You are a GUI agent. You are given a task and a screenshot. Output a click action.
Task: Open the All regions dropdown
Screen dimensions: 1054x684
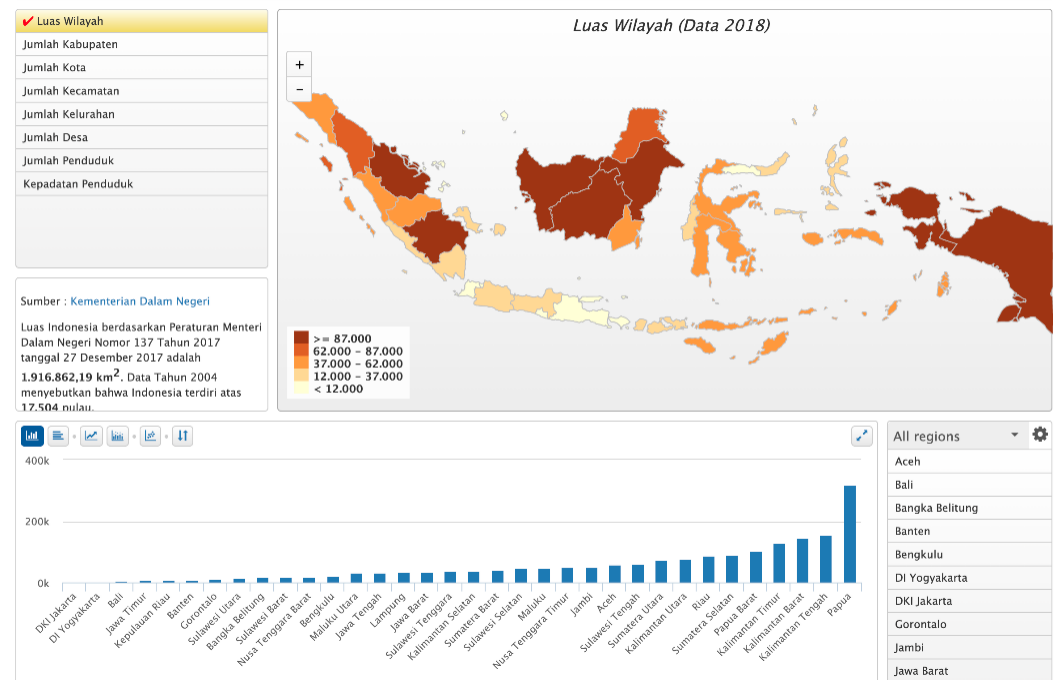coord(956,436)
